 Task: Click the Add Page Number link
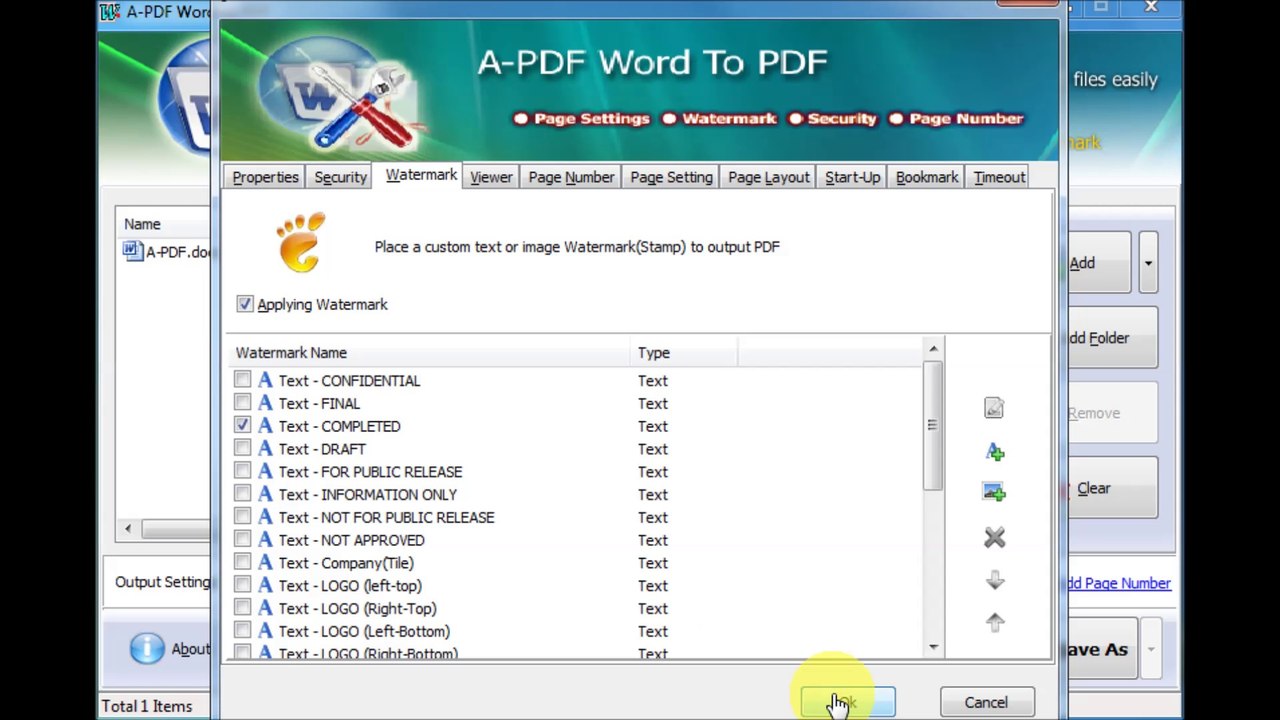pyautogui.click(x=1117, y=583)
